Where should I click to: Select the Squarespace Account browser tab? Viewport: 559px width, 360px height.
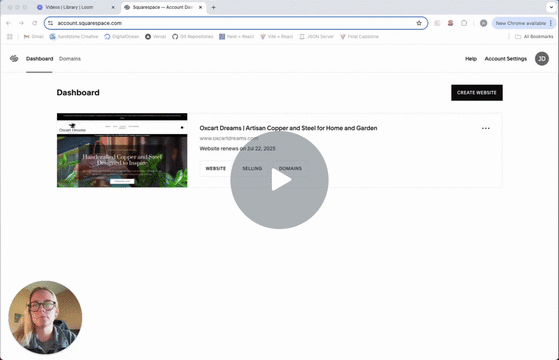point(163,7)
